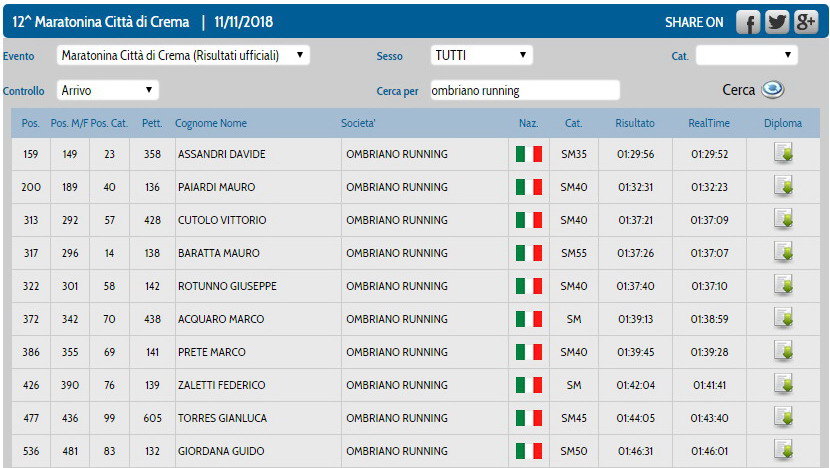Select runner name ASSANDRI DAVIDE
830x468 pixels.
(222, 154)
